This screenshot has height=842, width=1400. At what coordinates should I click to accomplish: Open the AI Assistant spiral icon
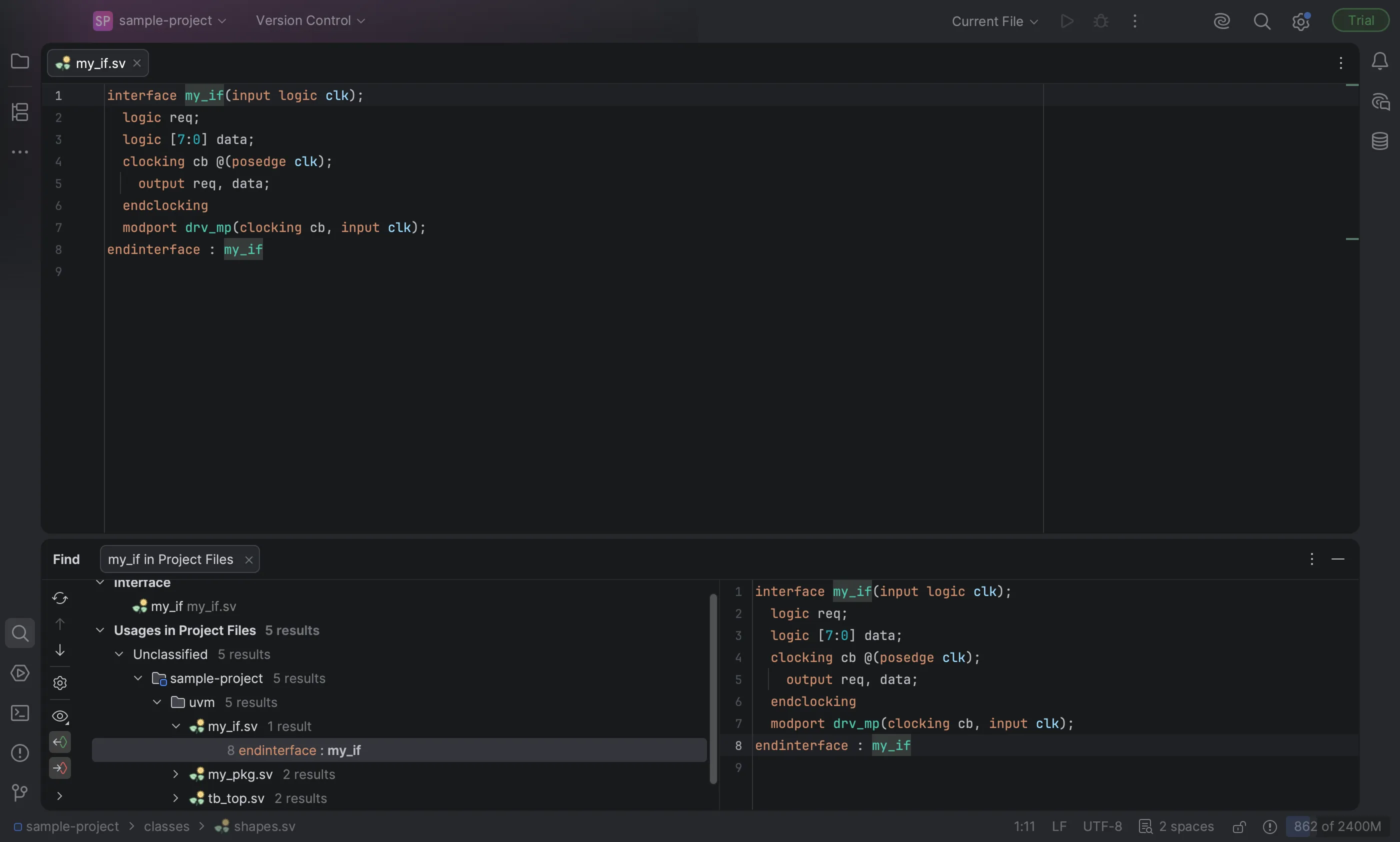tap(1222, 21)
